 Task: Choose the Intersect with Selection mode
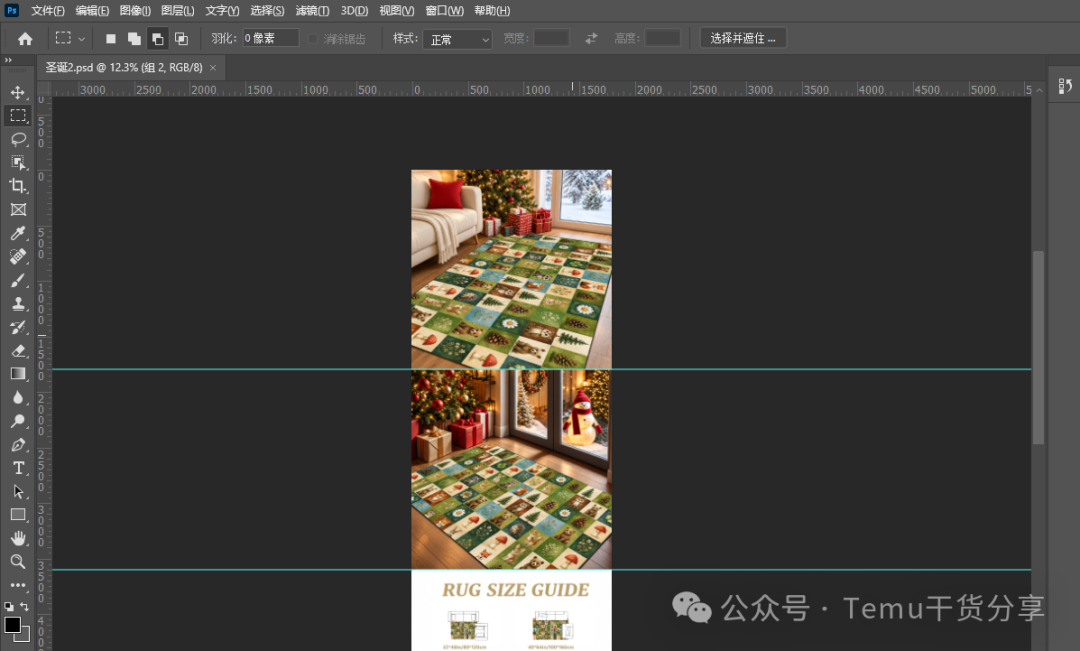click(181, 39)
